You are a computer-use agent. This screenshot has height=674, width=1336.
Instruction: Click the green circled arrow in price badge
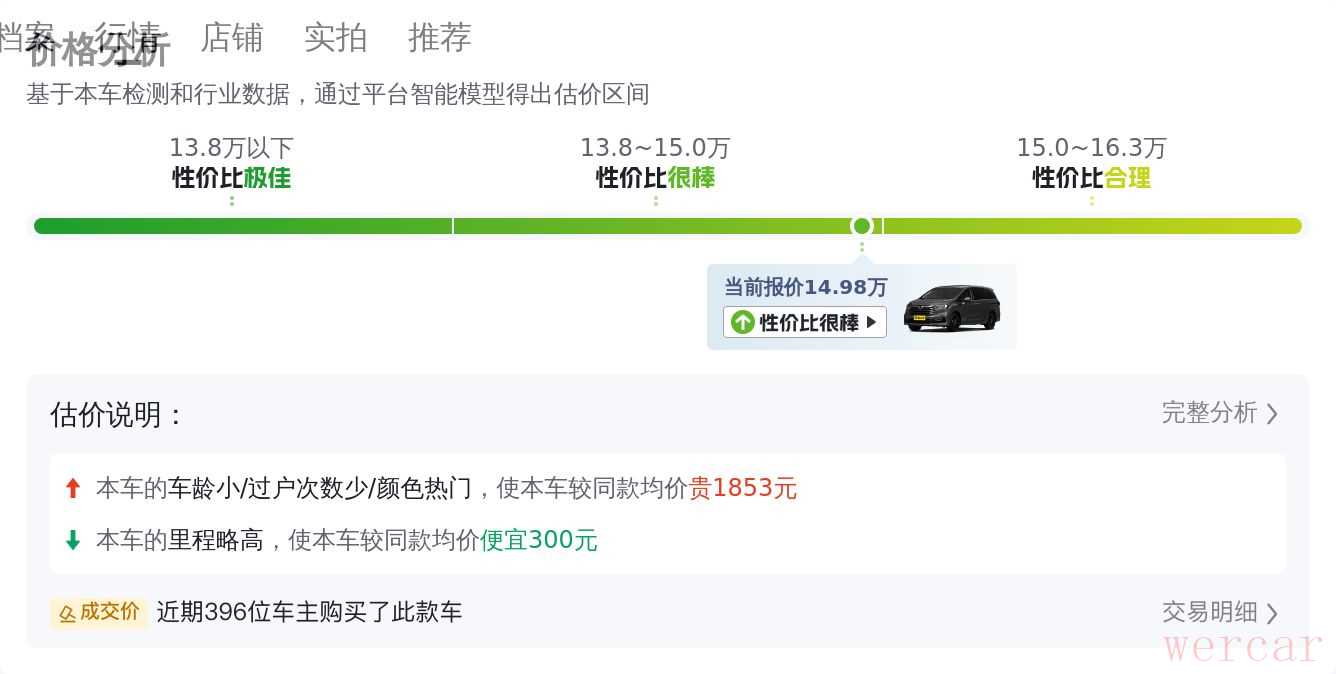[x=742, y=322]
